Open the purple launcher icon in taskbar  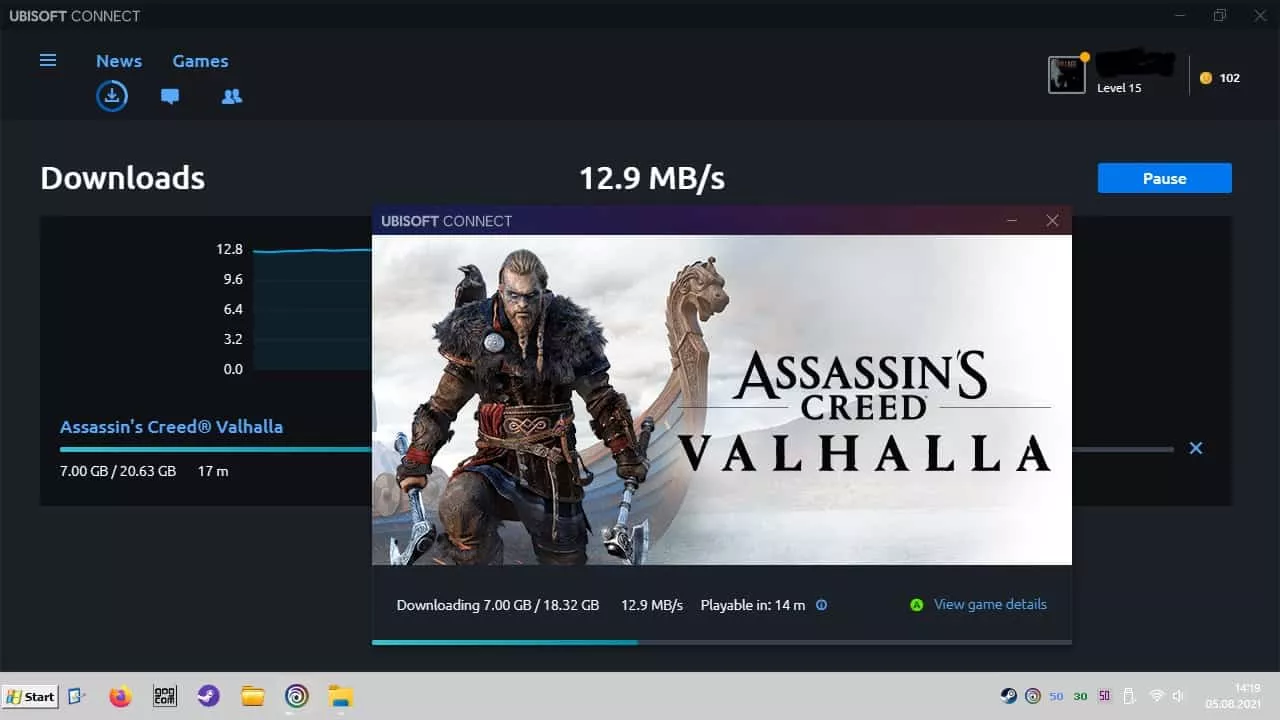tap(208, 696)
